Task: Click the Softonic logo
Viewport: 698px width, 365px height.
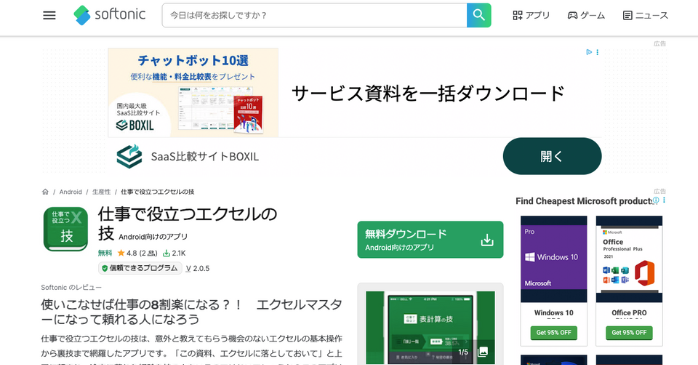Action: (110, 15)
